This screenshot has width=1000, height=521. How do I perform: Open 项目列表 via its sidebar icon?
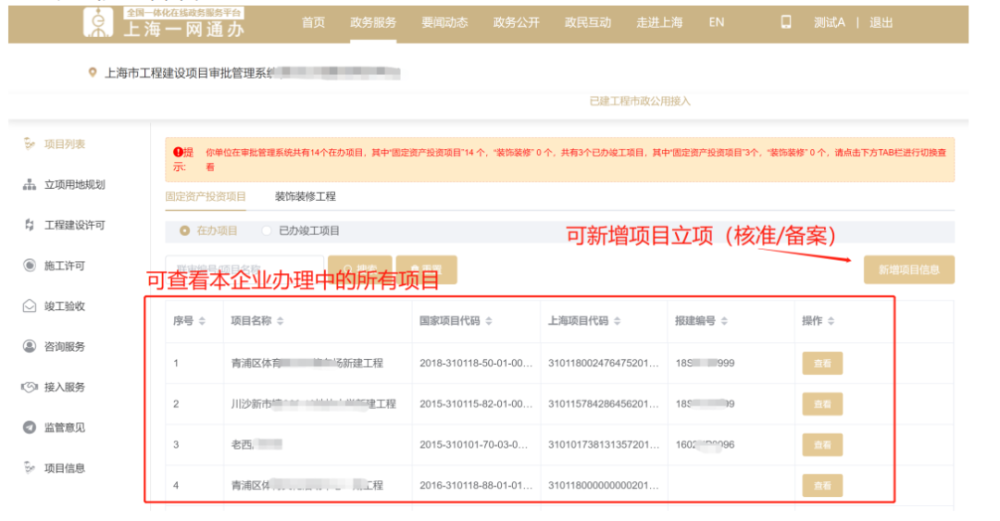click(29, 144)
